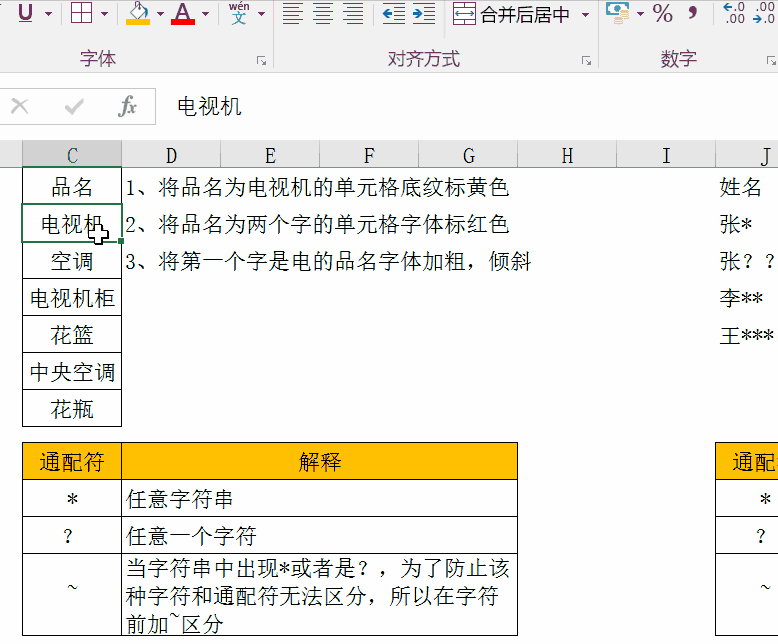Click formula bar text 电视机

pyautogui.click(x=209, y=107)
